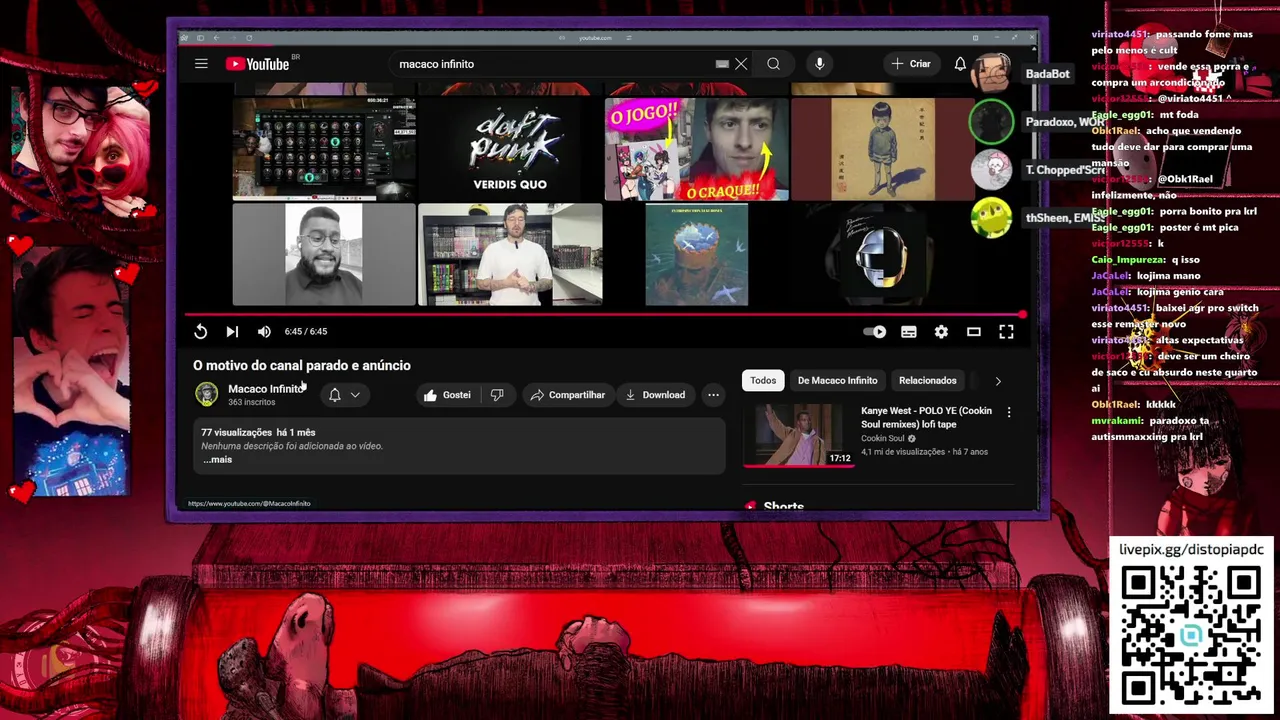Open the grayscale bearded man end-screen video

pos(324,255)
